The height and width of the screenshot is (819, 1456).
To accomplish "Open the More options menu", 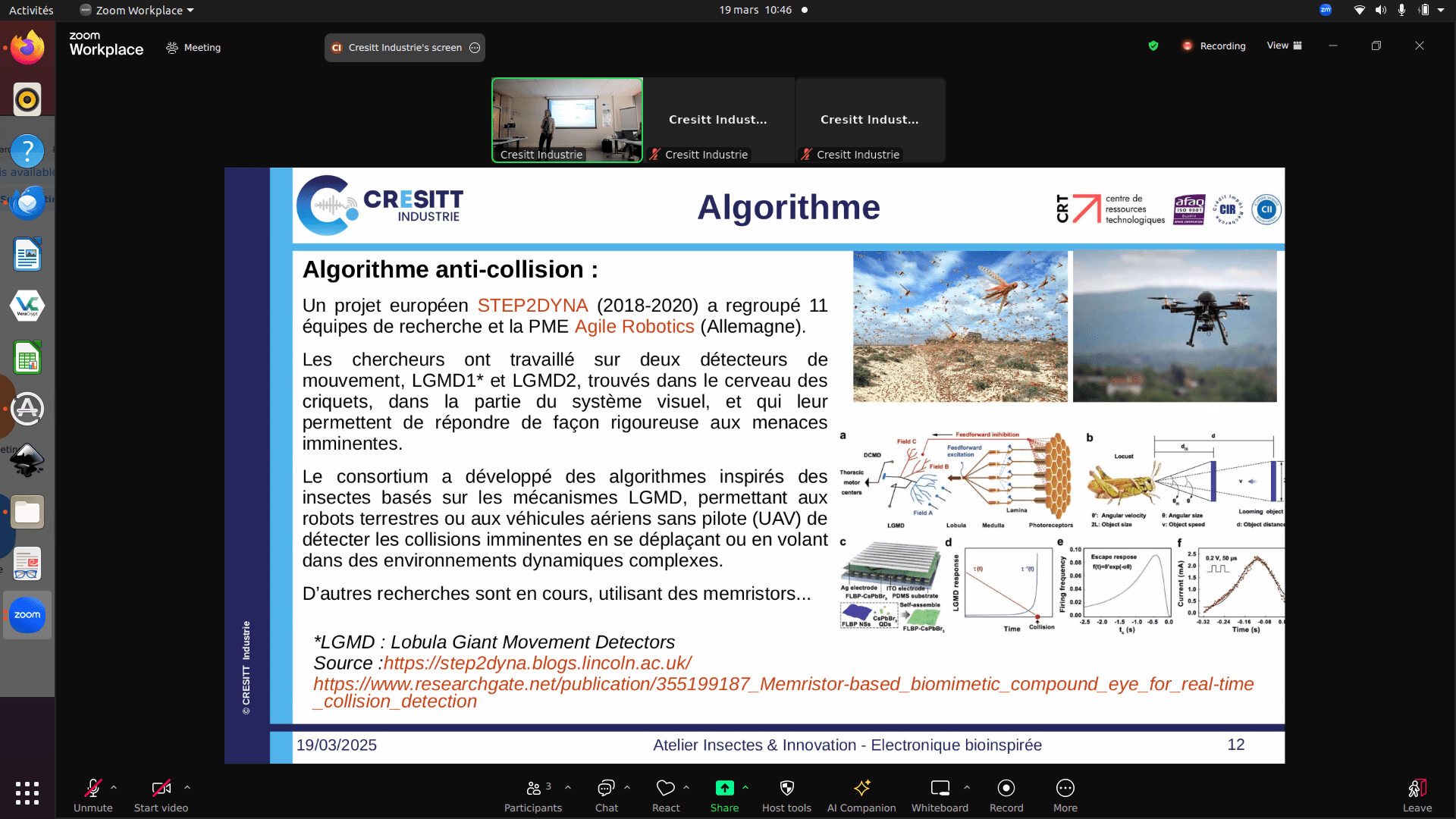I will click(x=1065, y=795).
